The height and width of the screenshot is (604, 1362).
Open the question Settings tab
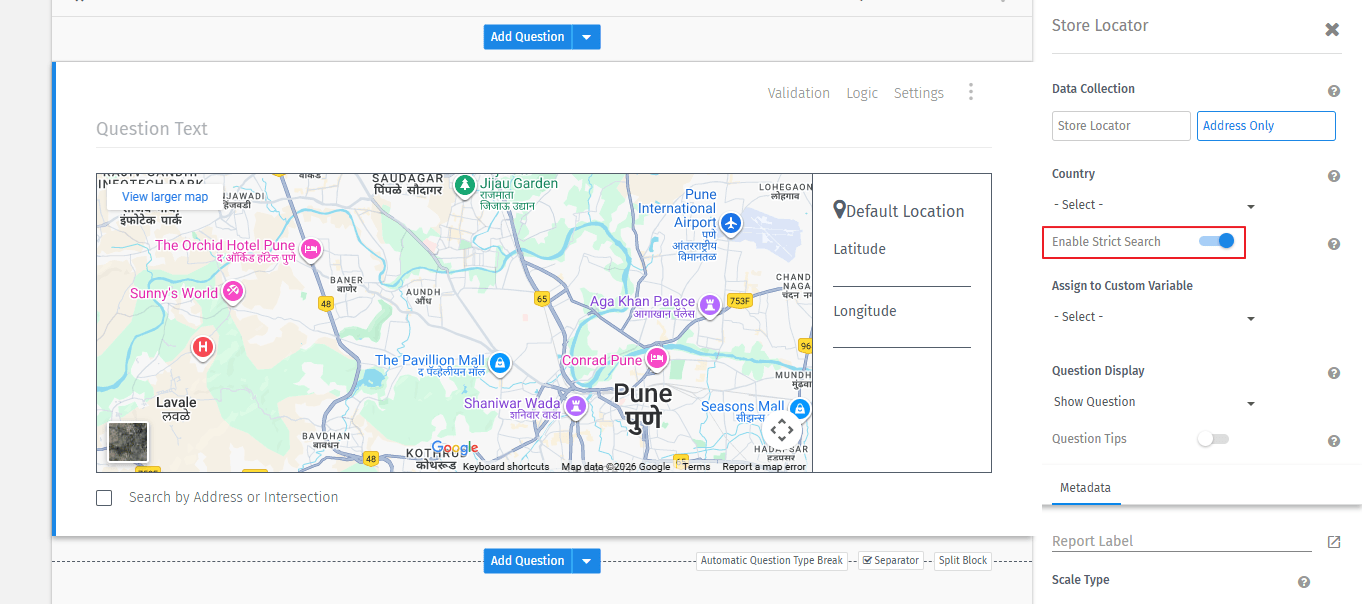click(919, 93)
